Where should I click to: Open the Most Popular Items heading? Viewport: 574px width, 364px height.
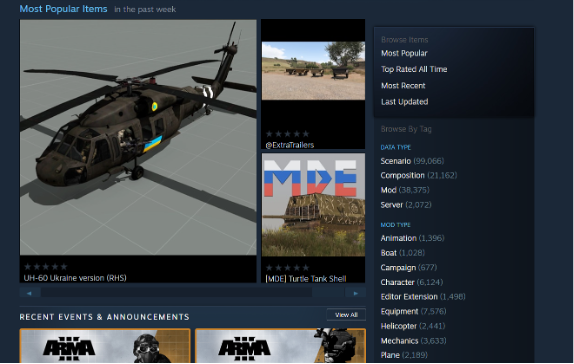tap(63, 9)
